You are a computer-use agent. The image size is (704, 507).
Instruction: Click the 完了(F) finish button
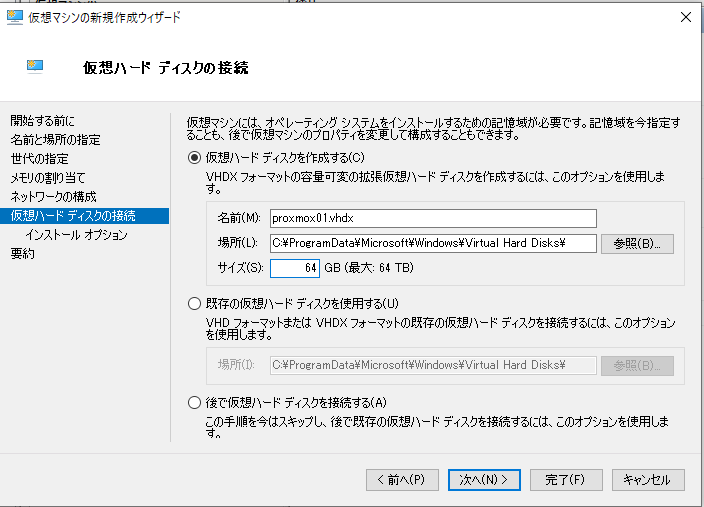pos(565,480)
